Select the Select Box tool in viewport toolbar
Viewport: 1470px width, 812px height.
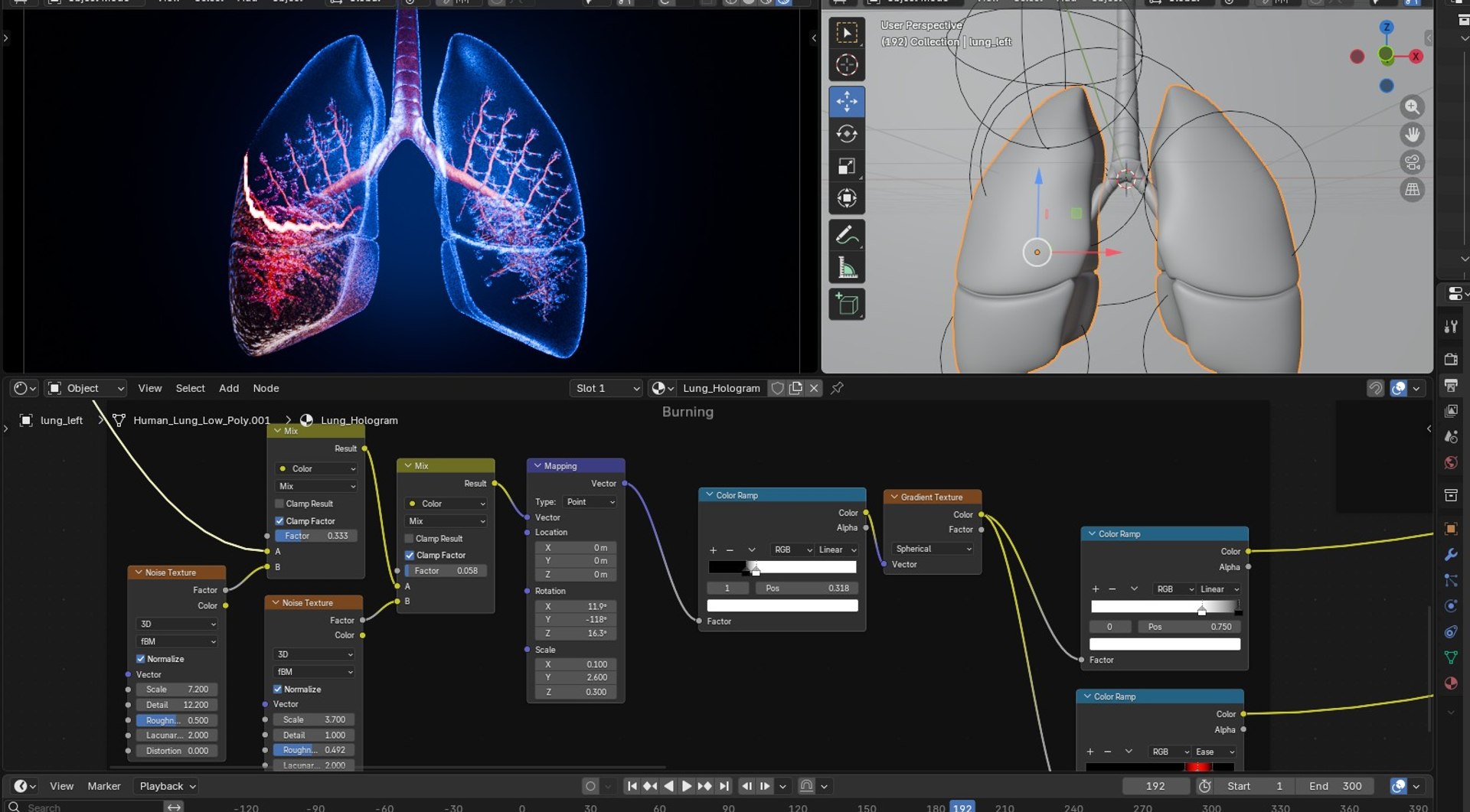pos(847,33)
